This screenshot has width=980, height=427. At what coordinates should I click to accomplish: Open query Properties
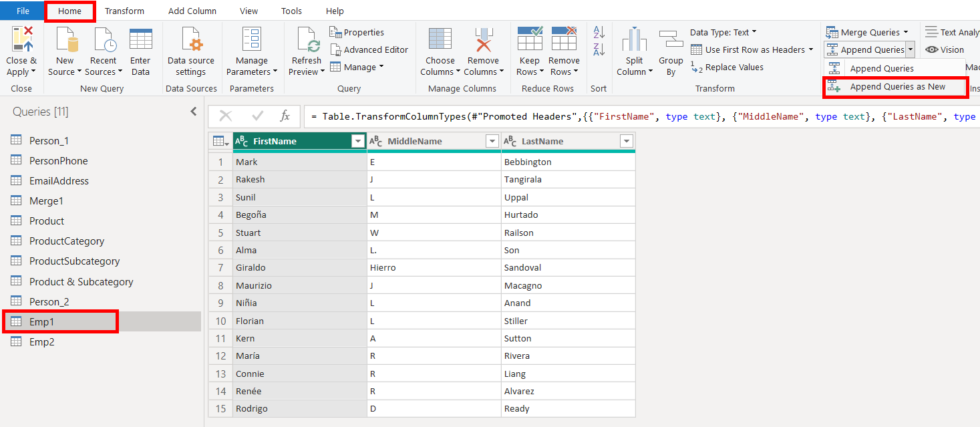click(357, 33)
